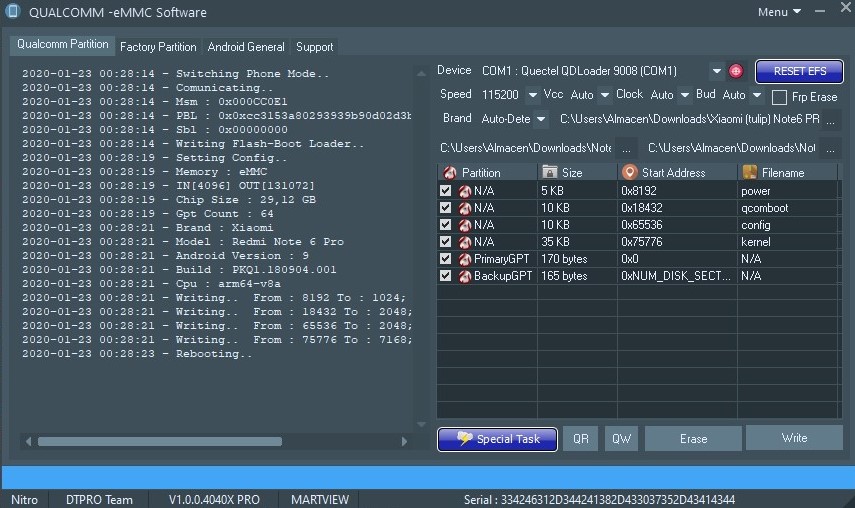
Task: Open the Bud Auto dropdown
Action: pyautogui.click(x=757, y=95)
